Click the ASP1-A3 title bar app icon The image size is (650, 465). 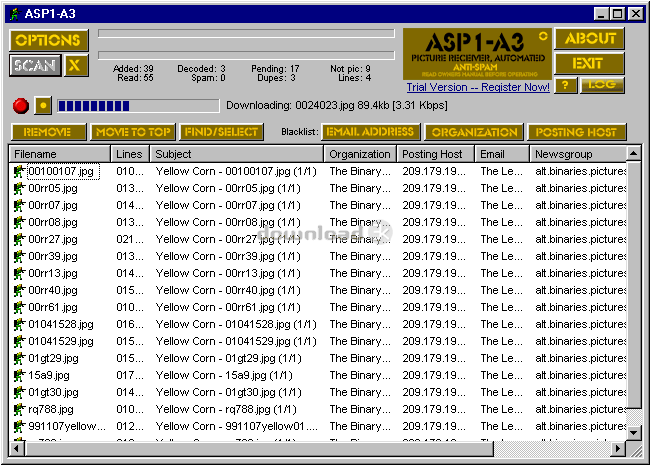click(x=15, y=14)
